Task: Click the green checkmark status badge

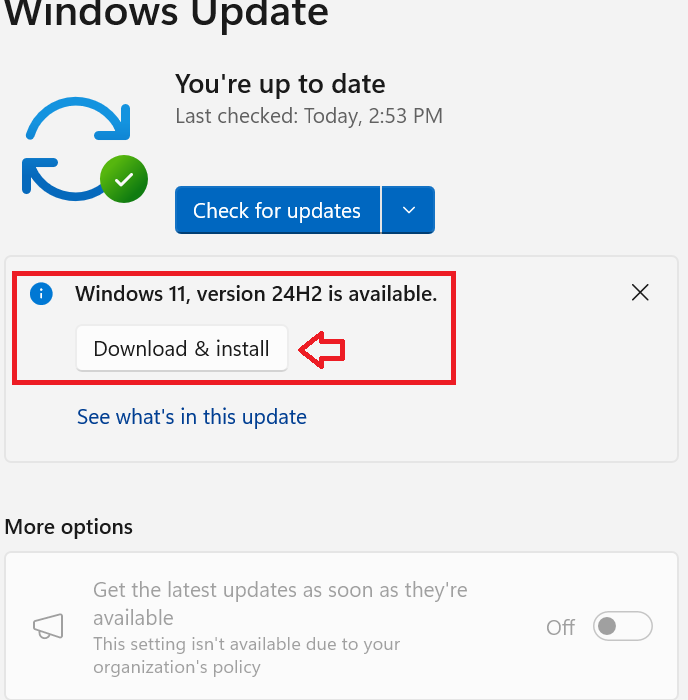Action: (x=124, y=180)
